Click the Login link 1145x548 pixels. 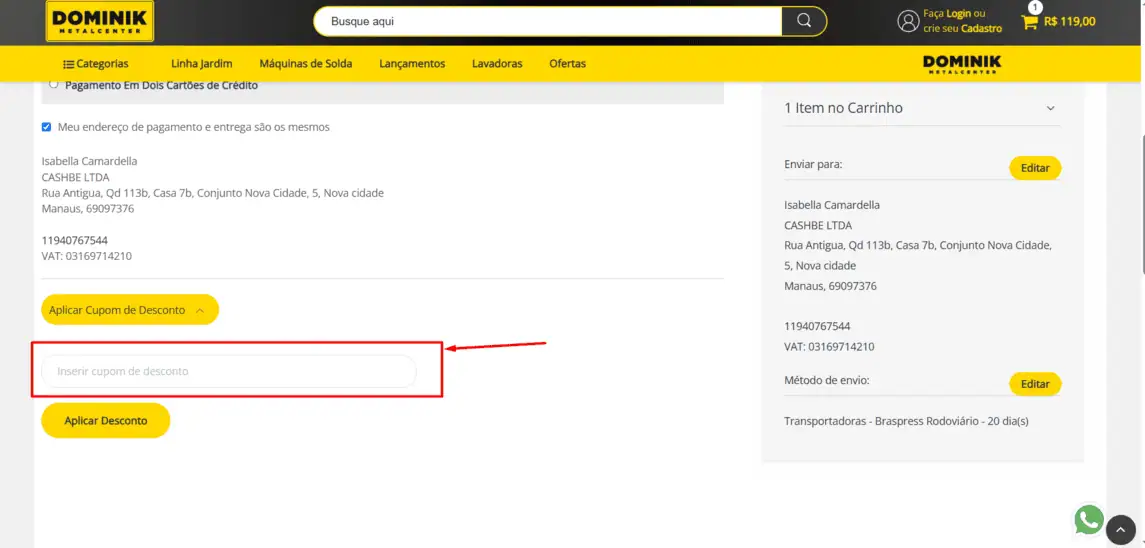pos(958,13)
